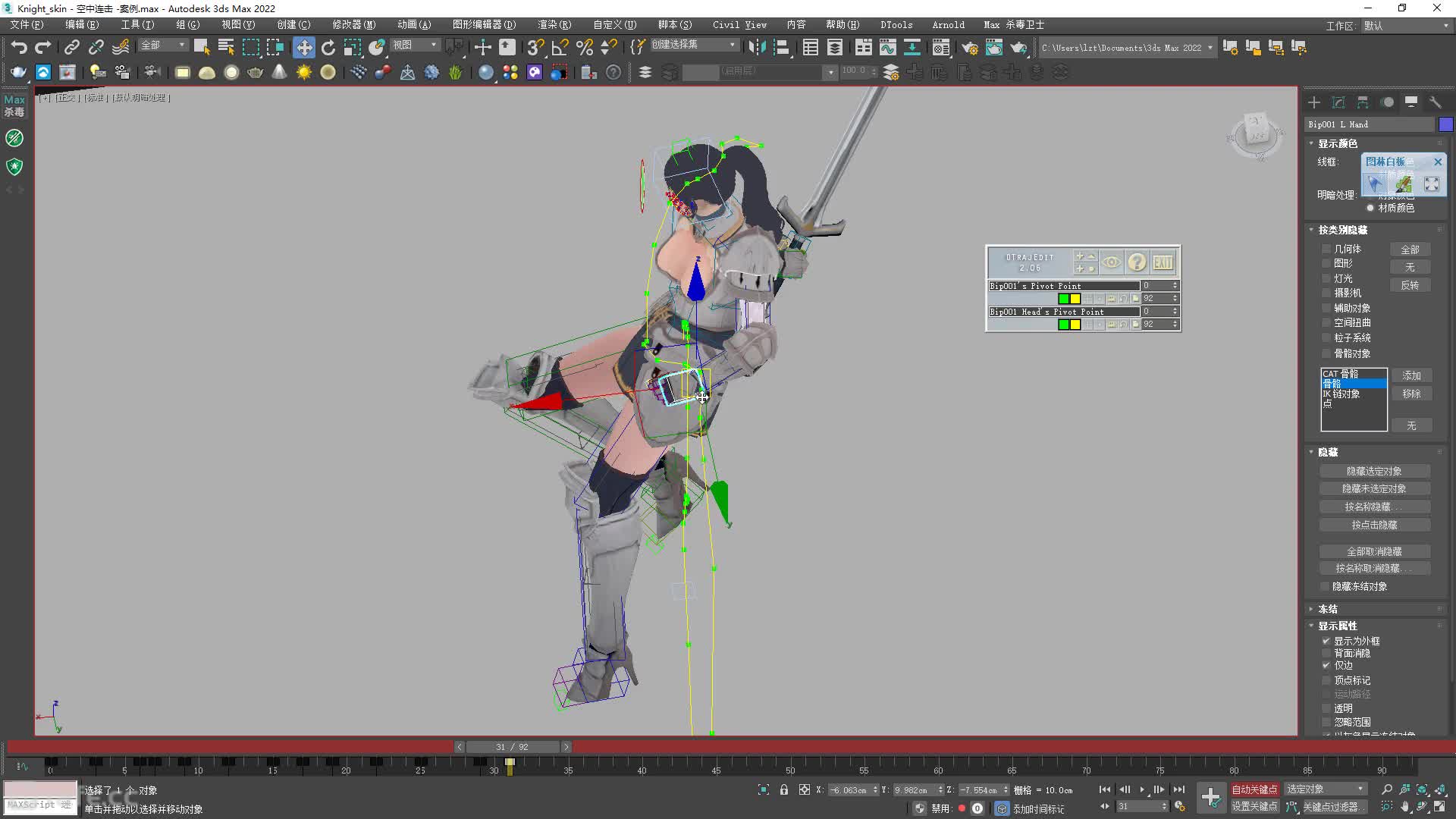The image size is (1456, 819).
Task: Toggle the eye icon in OTRAJEDIT panel
Action: (1112, 262)
